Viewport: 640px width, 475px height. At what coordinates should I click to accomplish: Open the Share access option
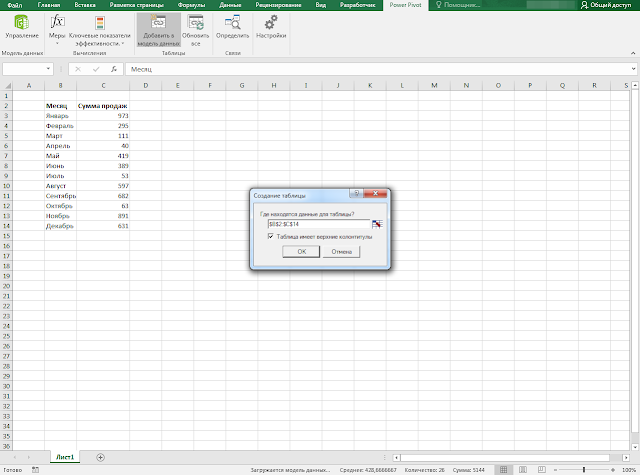coord(606,5)
